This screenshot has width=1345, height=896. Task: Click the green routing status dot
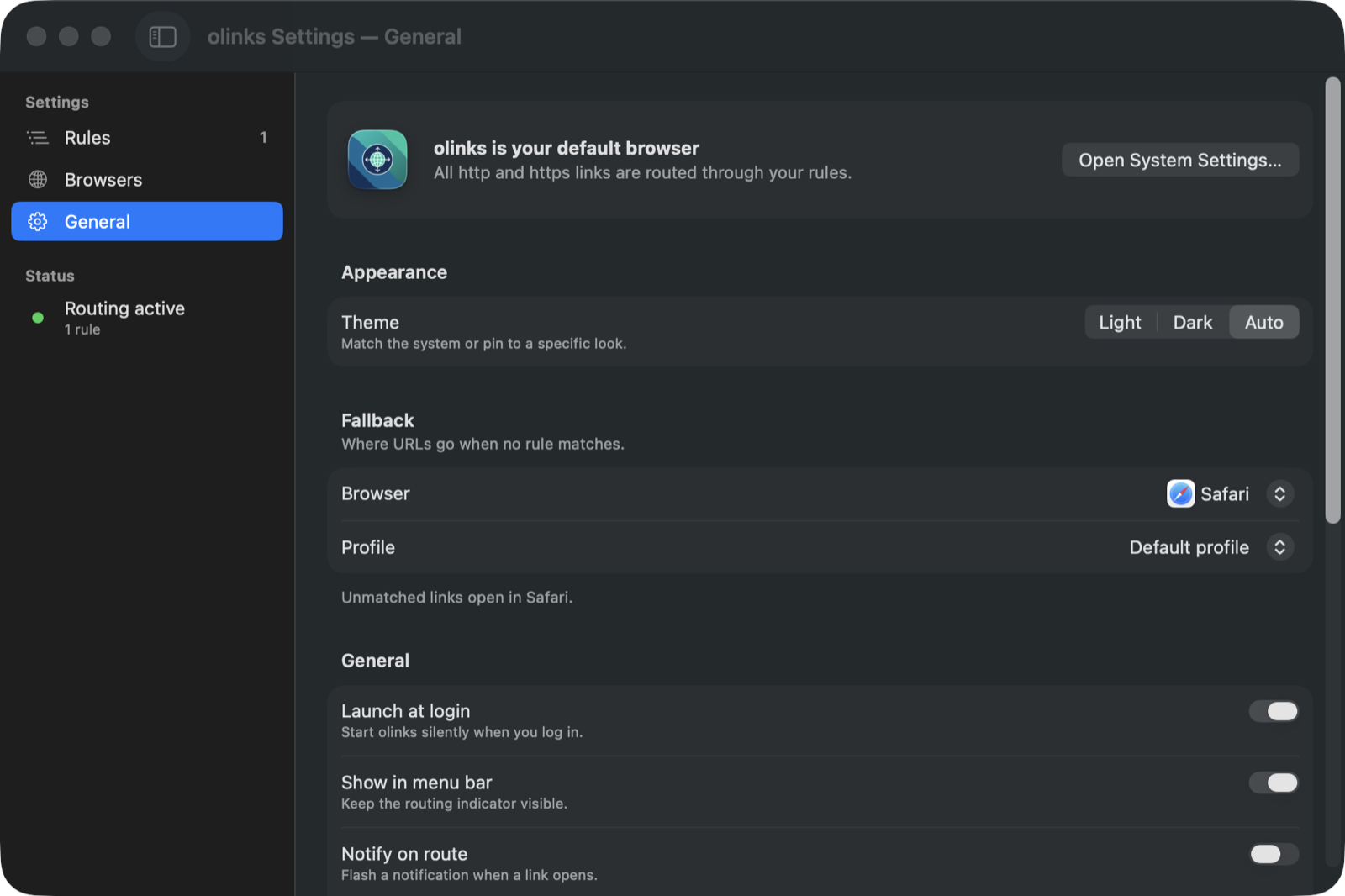pos(38,318)
